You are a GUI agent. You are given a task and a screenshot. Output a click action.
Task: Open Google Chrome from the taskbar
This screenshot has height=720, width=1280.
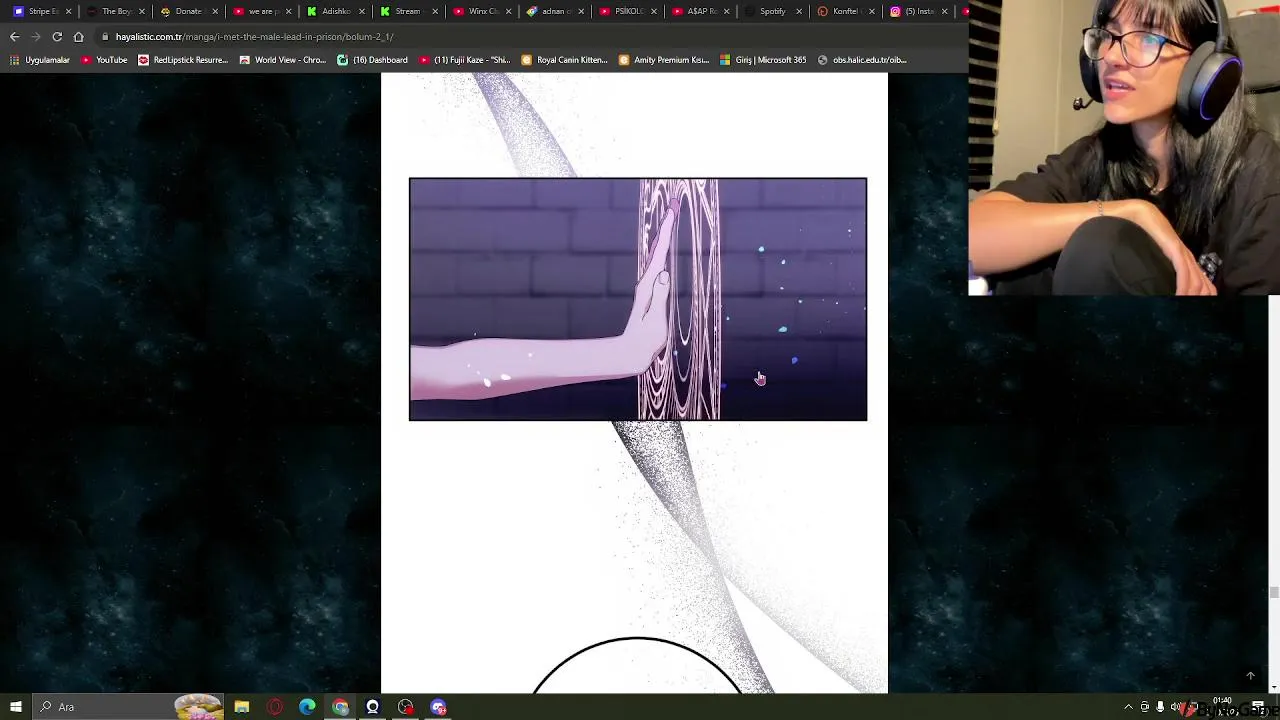[341, 707]
